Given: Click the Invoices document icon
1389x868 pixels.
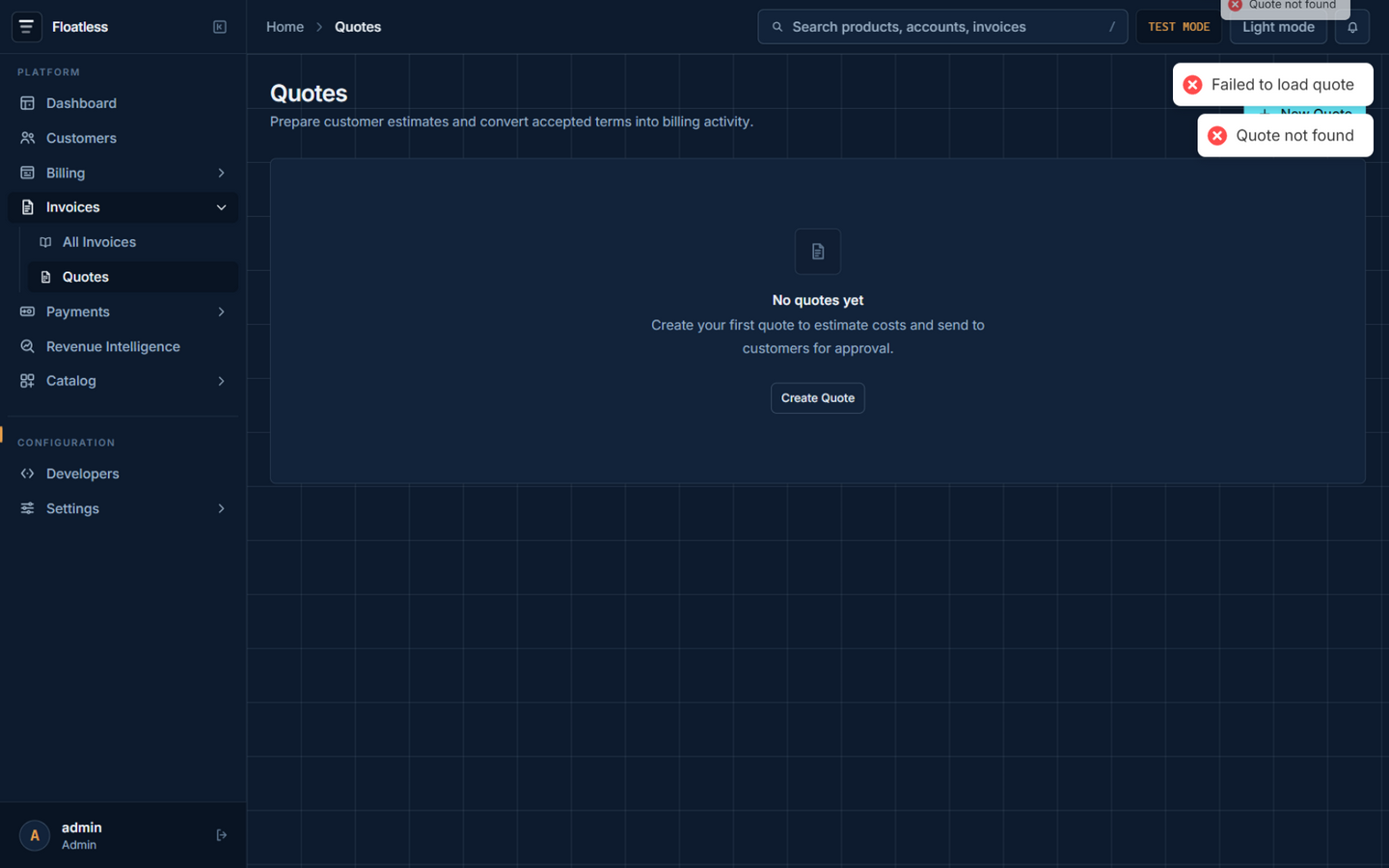Looking at the screenshot, I should (27, 207).
